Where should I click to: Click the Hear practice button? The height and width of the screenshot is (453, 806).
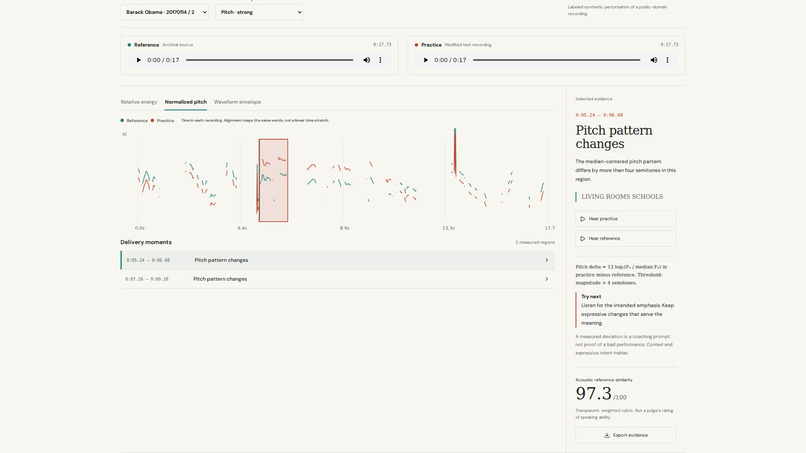pos(626,219)
